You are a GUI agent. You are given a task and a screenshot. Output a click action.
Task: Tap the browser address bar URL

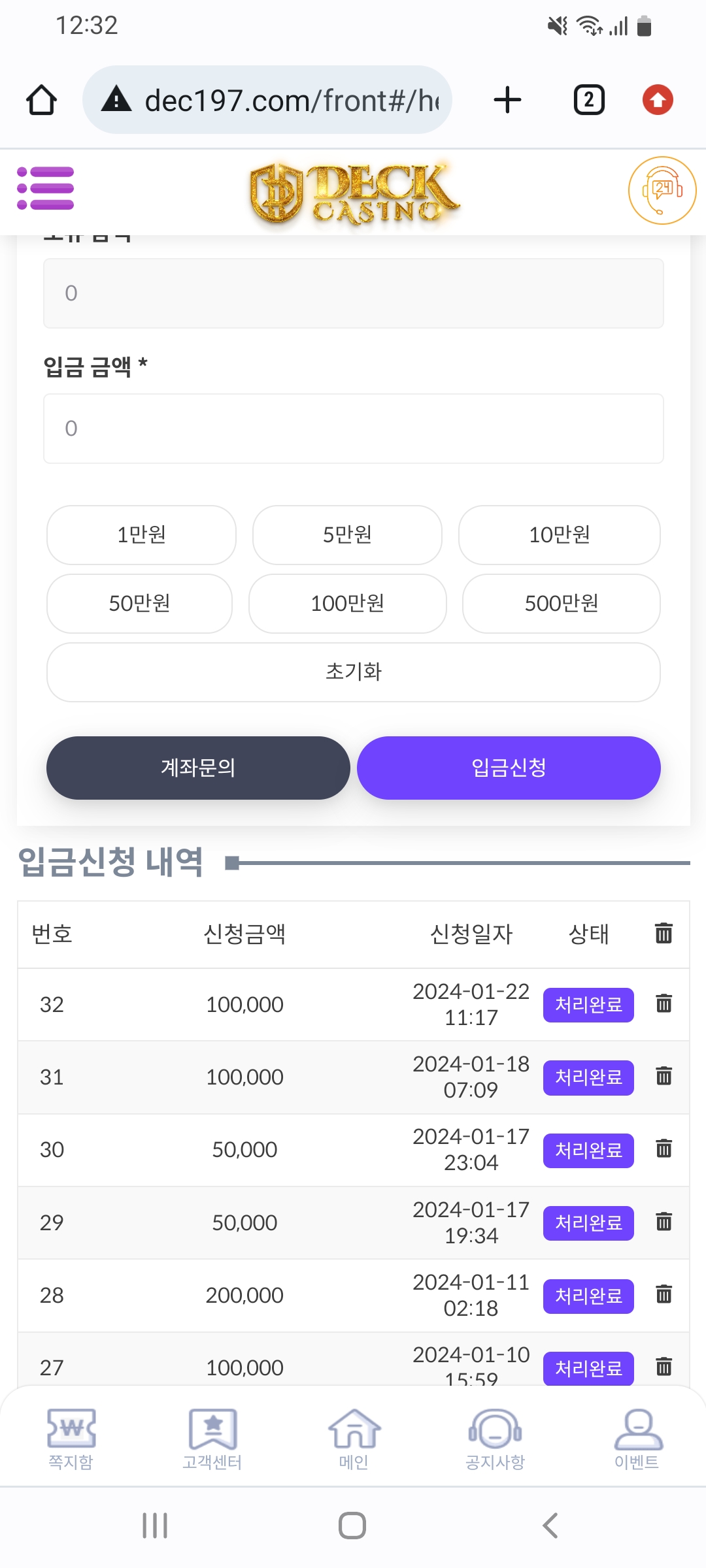tap(291, 101)
